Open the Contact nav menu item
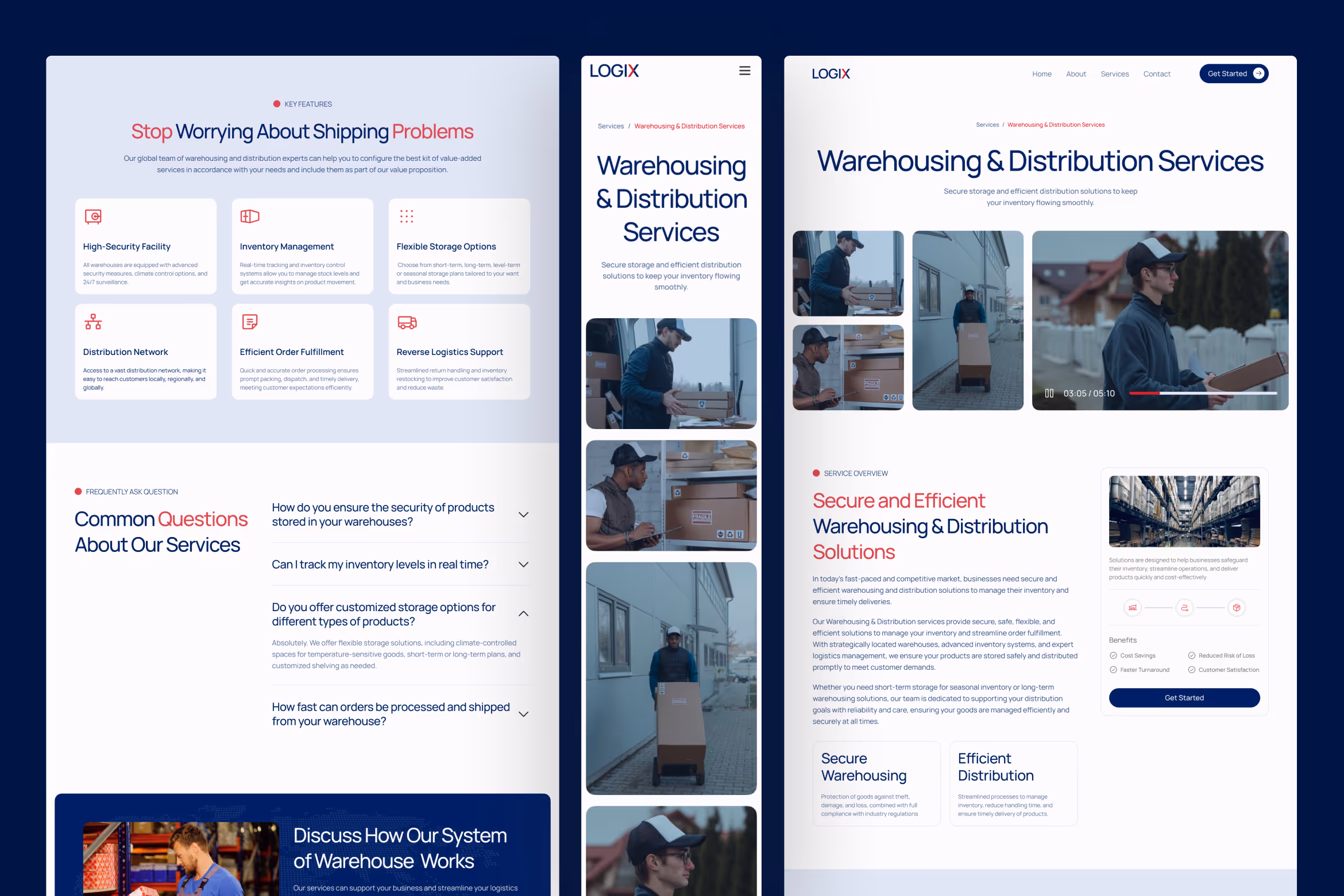This screenshot has height=896, width=1344. (1156, 74)
